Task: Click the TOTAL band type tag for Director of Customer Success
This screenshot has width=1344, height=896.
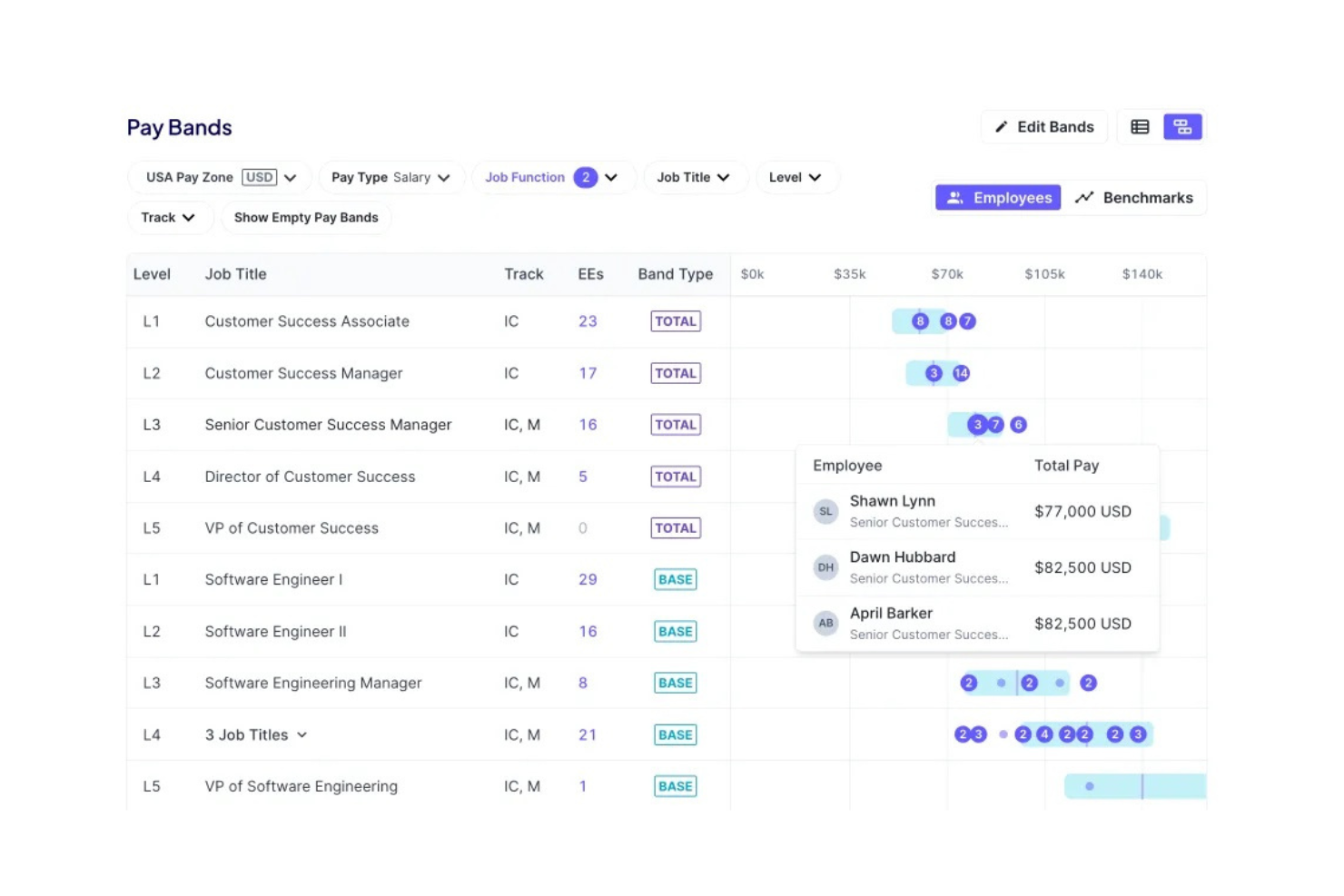Action: (x=676, y=477)
